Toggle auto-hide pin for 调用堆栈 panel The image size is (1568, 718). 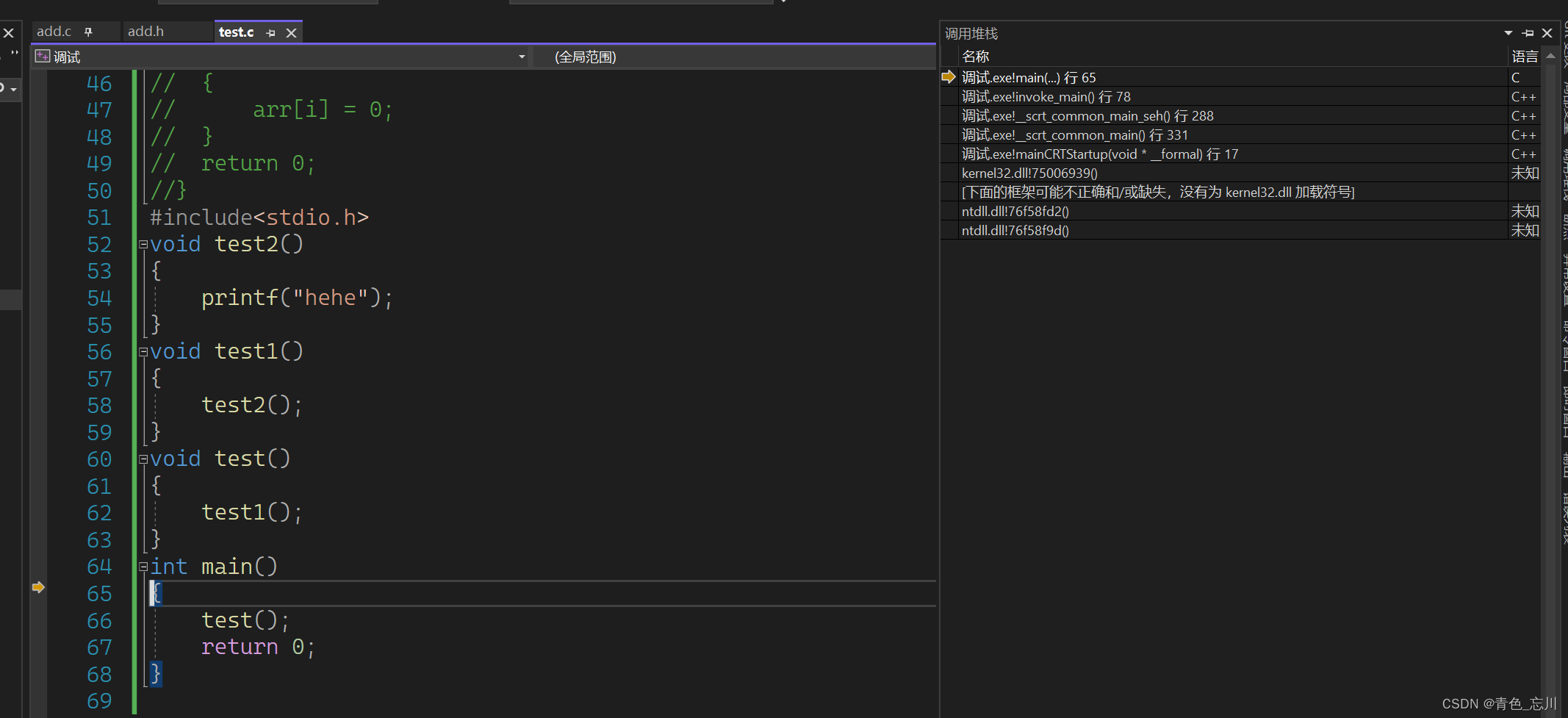(x=1528, y=33)
